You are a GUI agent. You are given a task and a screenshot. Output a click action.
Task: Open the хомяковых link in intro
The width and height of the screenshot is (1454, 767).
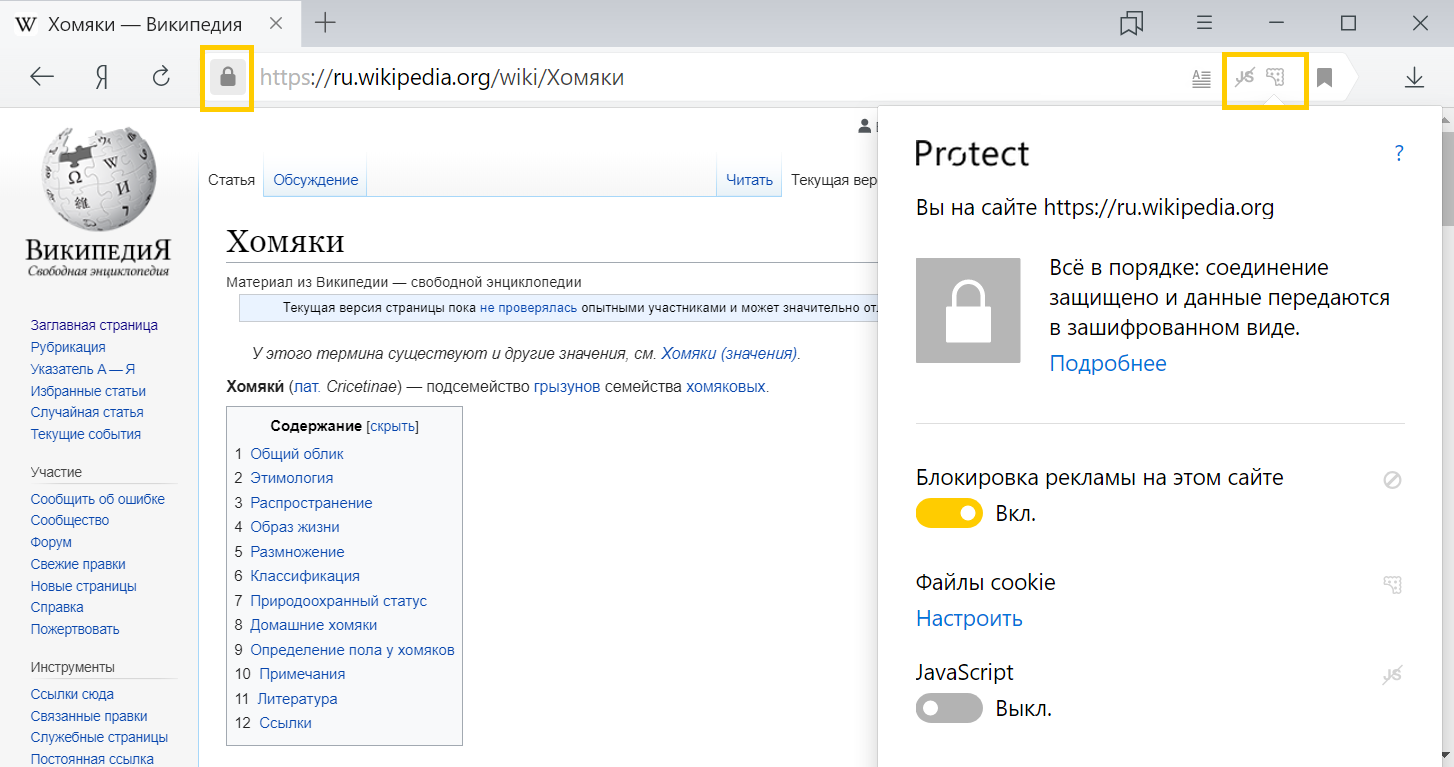726,386
